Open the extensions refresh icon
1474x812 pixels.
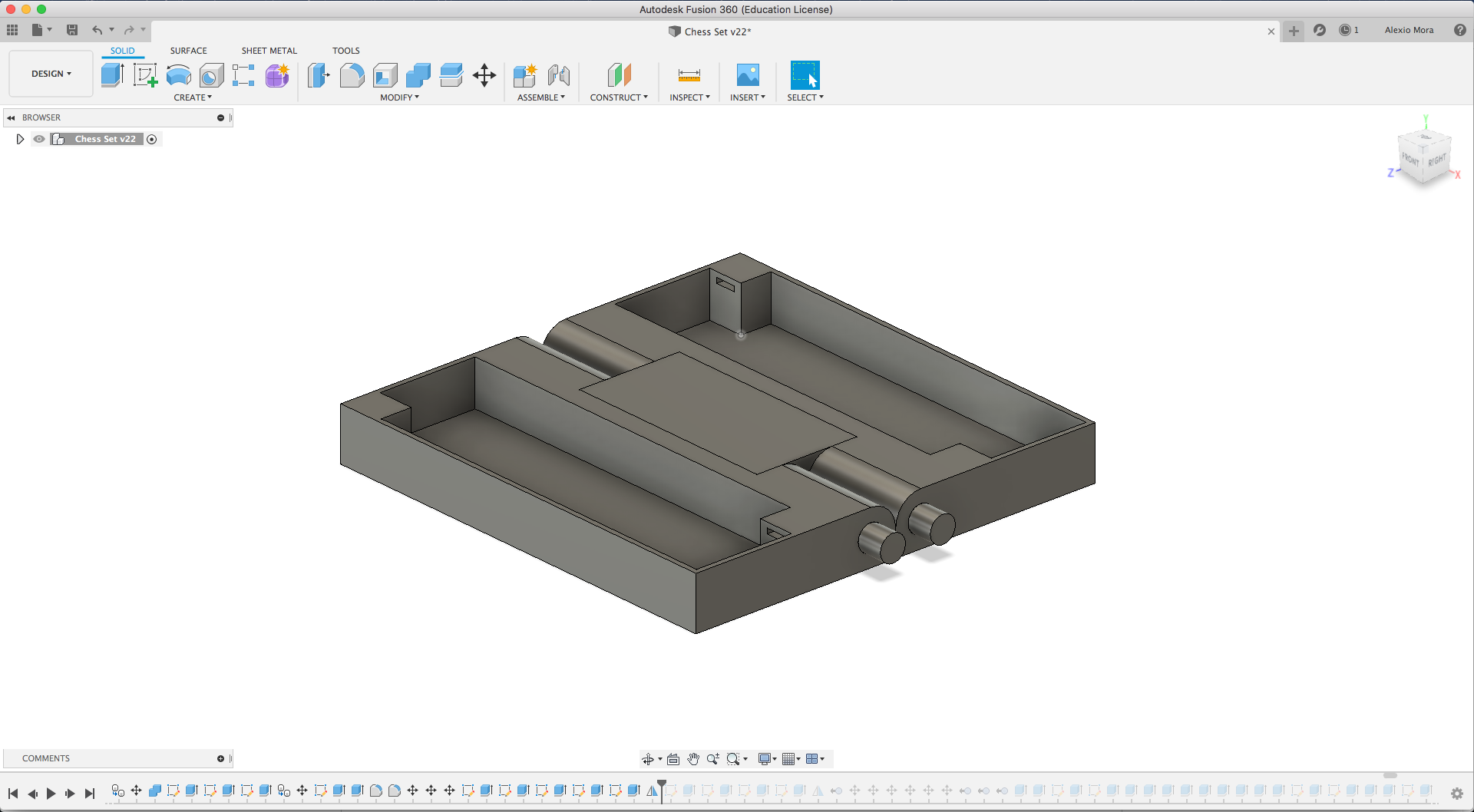pos(1320,30)
